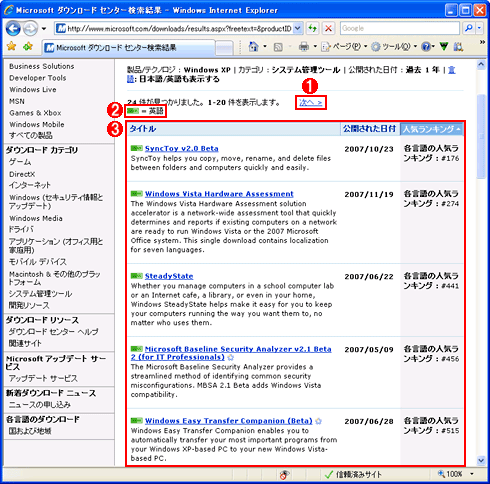The image size is (490, 484).
Task: Open Favorites Center star icon
Action: pyautogui.click(x=11, y=46)
